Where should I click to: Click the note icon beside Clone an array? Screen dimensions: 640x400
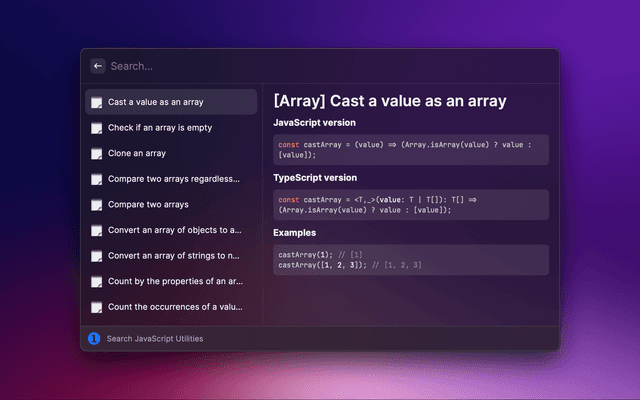pyautogui.click(x=96, y=154)
